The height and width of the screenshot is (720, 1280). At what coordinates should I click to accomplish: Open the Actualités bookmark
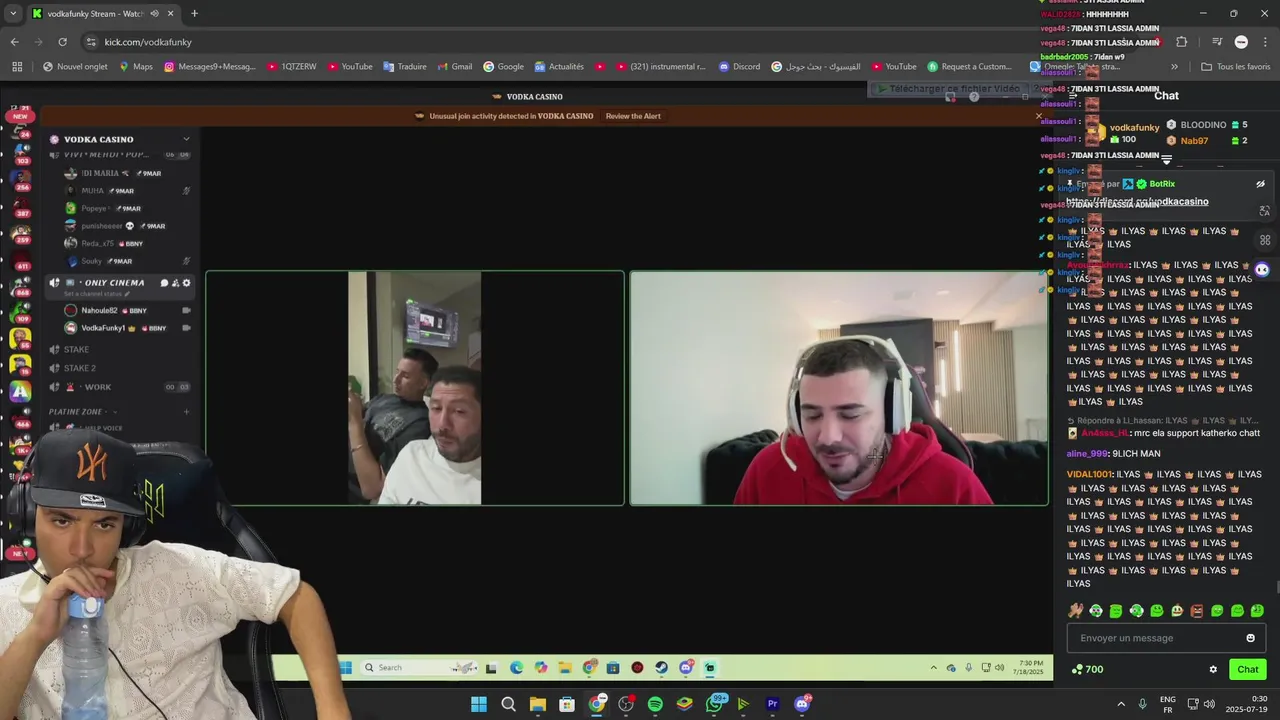click(x=559, y=67)
